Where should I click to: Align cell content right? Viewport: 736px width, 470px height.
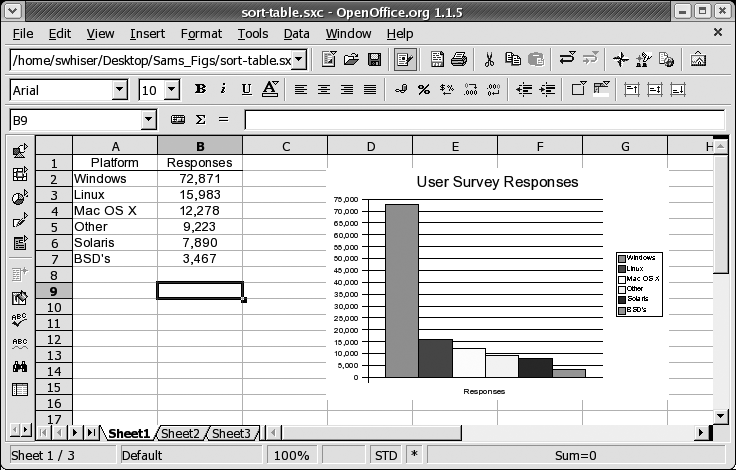pyautogui.click(x=347, y=89)
